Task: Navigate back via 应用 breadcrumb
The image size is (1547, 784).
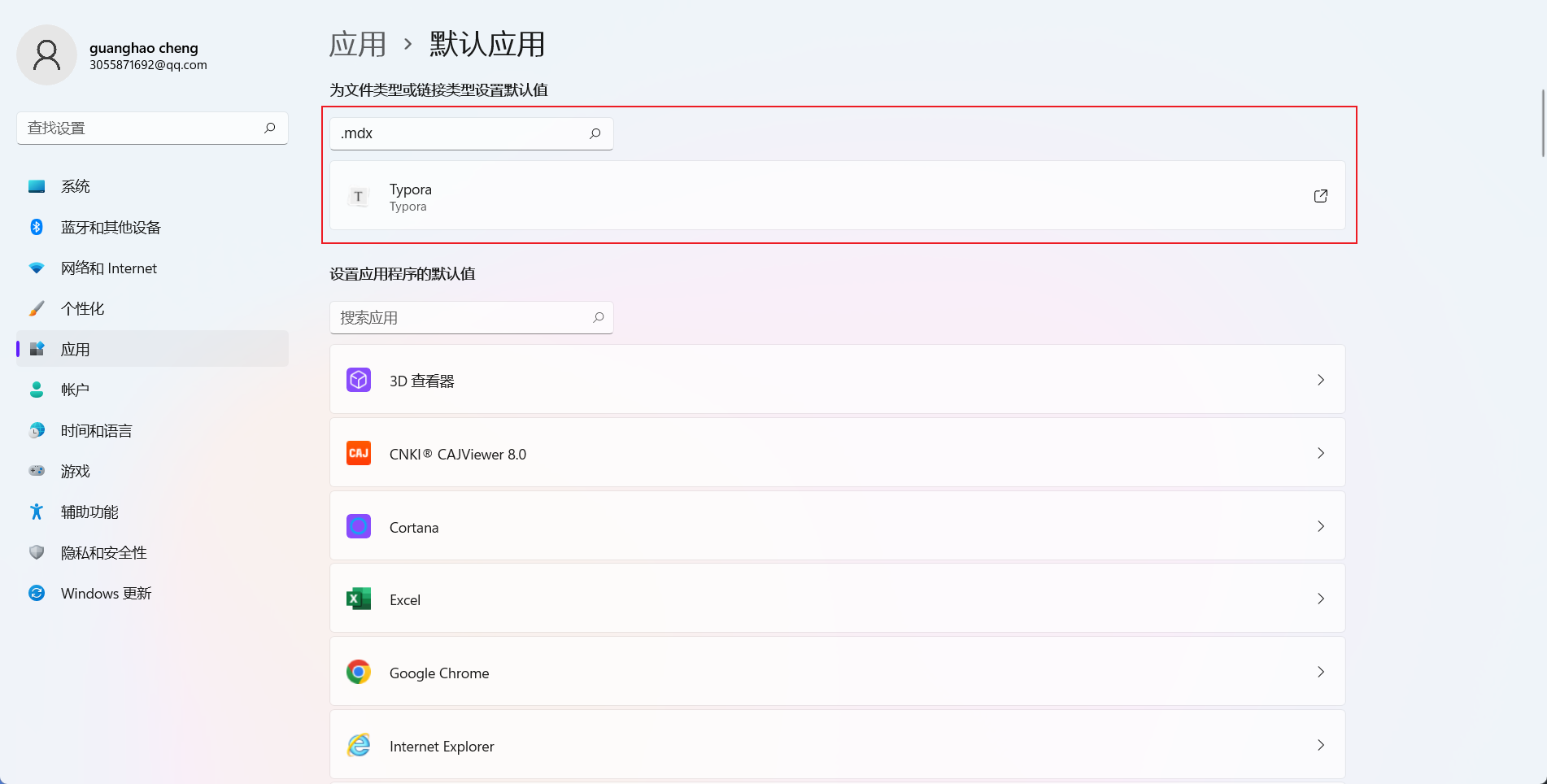Action: (x=358, y=44)
